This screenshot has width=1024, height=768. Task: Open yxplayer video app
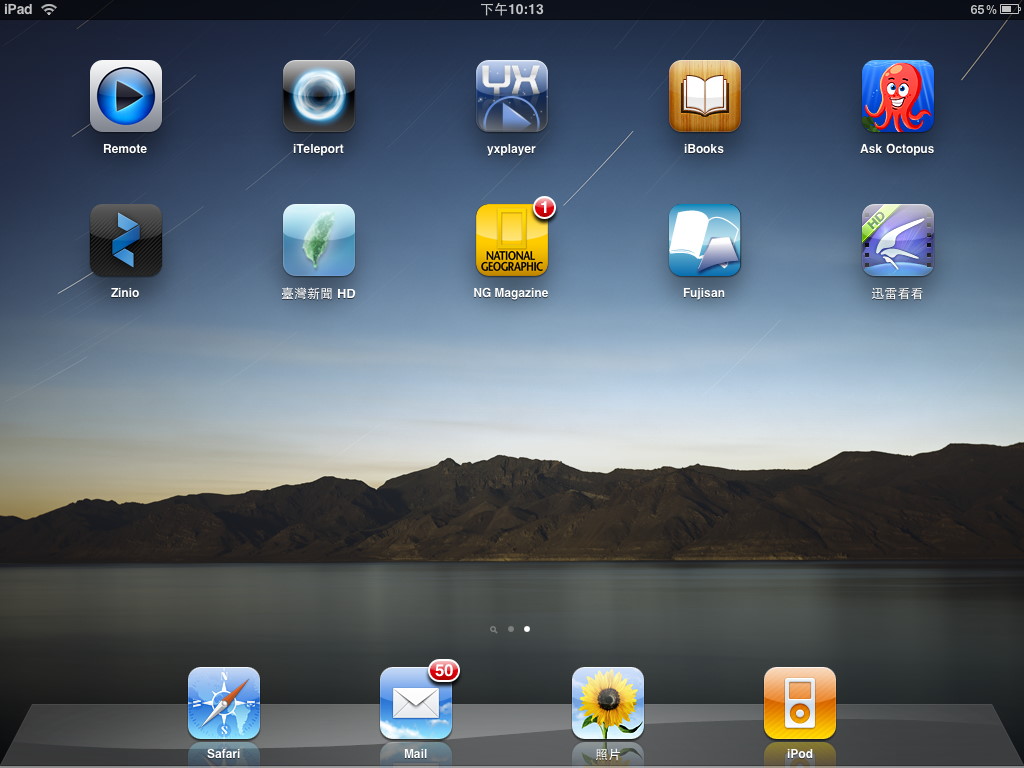[x=511, y=96]
